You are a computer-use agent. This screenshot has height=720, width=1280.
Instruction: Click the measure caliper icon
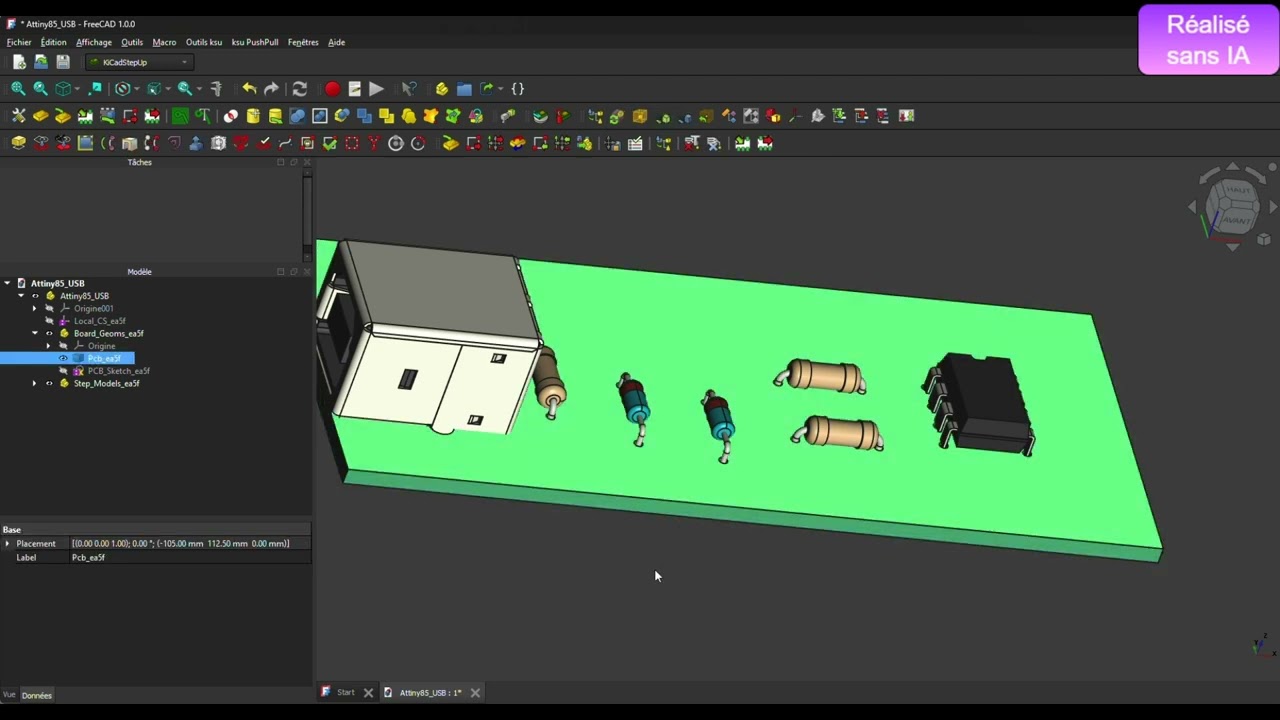click(x=216, y=89)
